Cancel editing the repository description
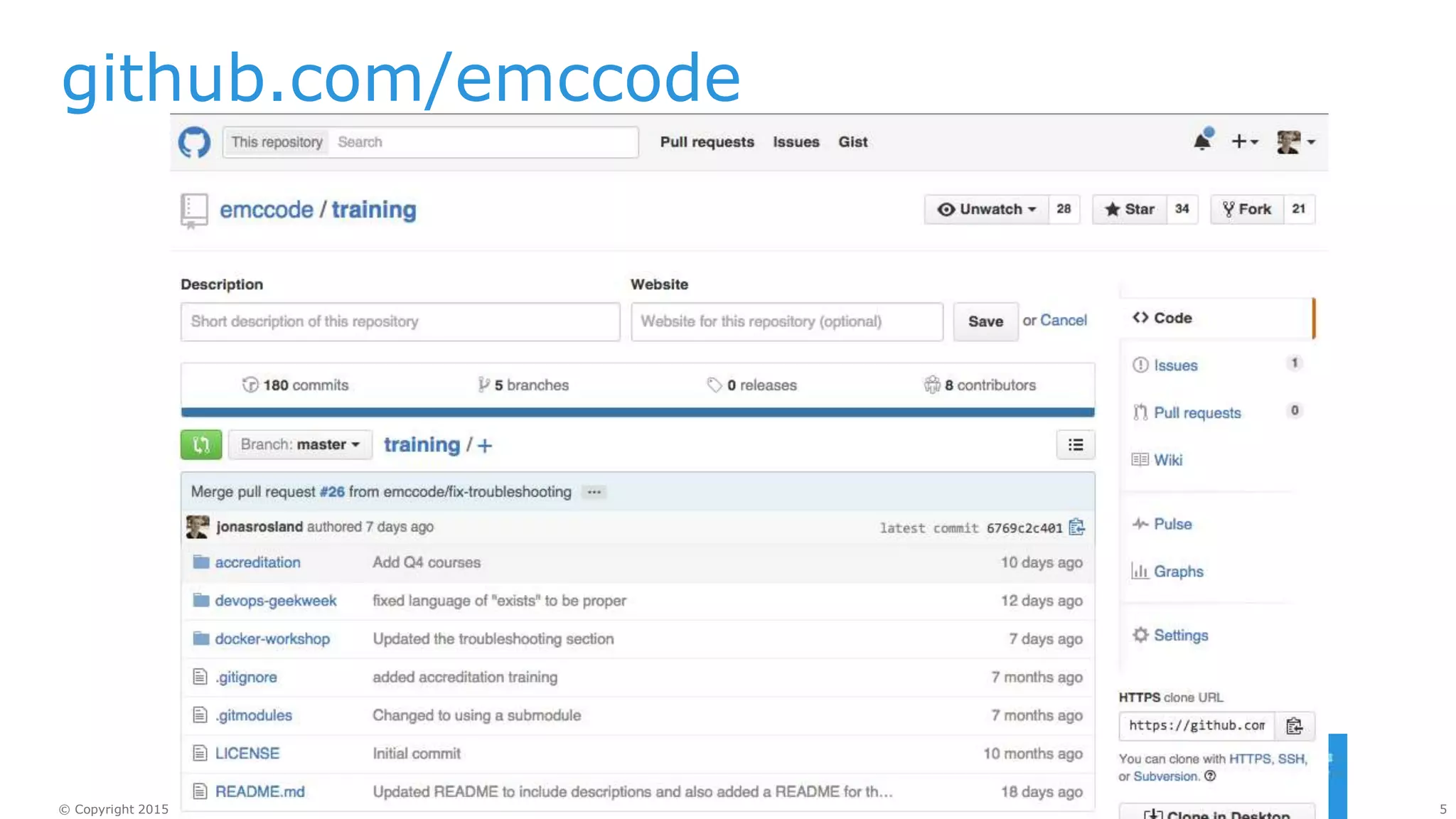 coord(1063,321)
